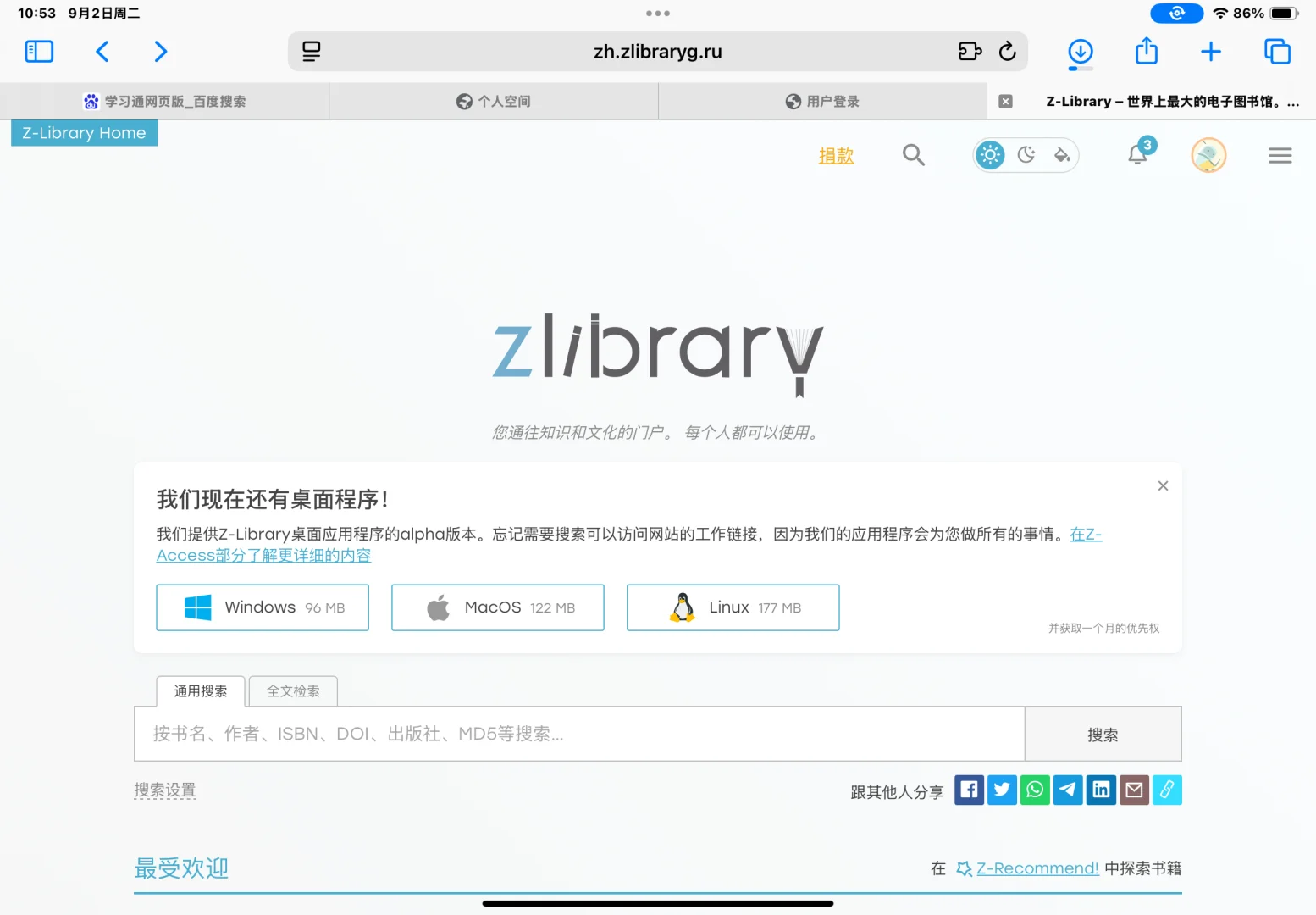Click the 搜索 button

pos(1103,735)
